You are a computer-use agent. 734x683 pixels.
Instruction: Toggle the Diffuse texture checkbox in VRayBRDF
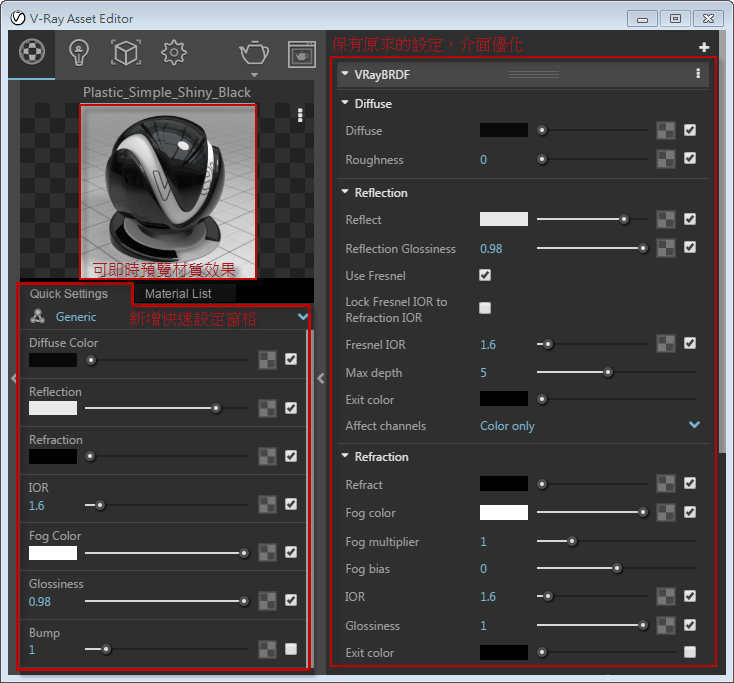tap(690, 130)
